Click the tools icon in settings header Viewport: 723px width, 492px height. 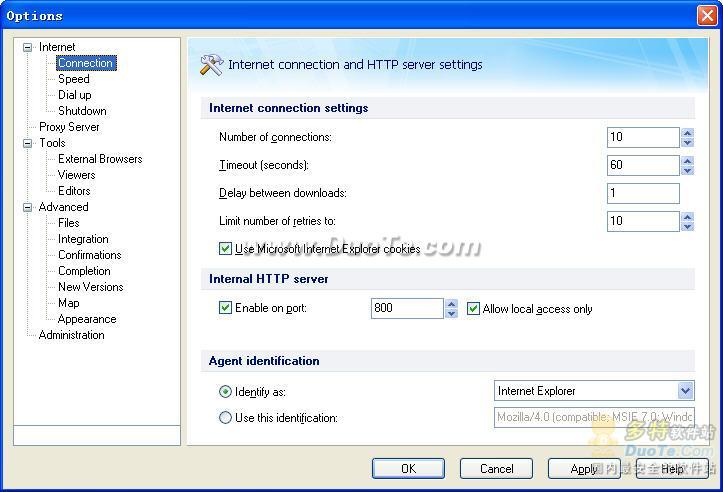(212, 65)
